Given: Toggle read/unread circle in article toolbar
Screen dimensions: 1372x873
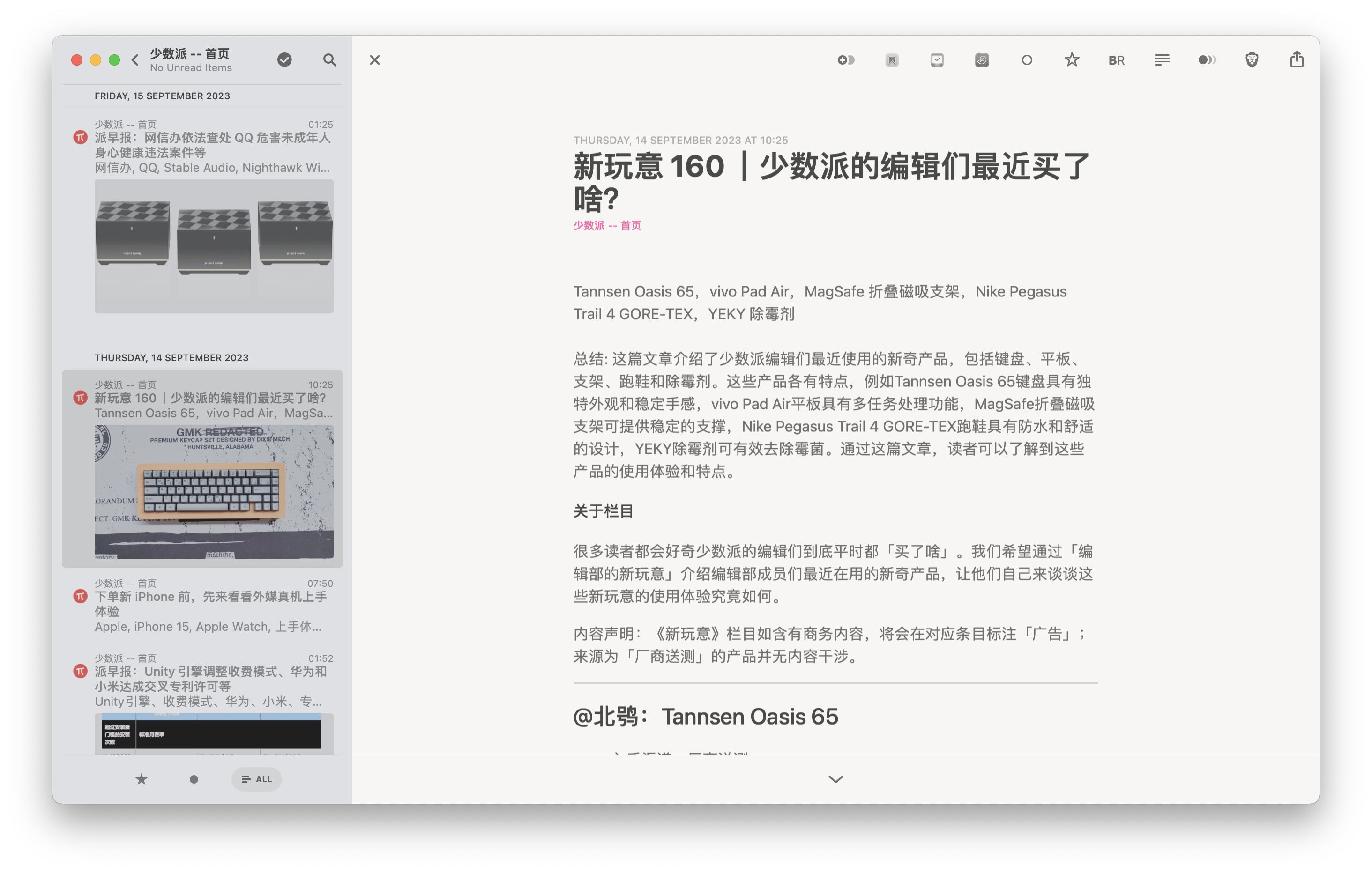Looking at the screenshot, I should [1026, 60].
